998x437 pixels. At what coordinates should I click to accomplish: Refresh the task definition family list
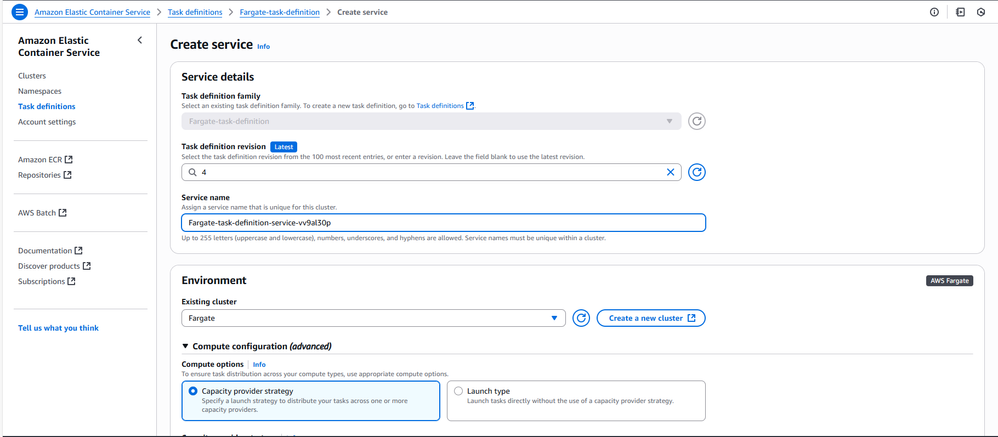coord(697,121)
